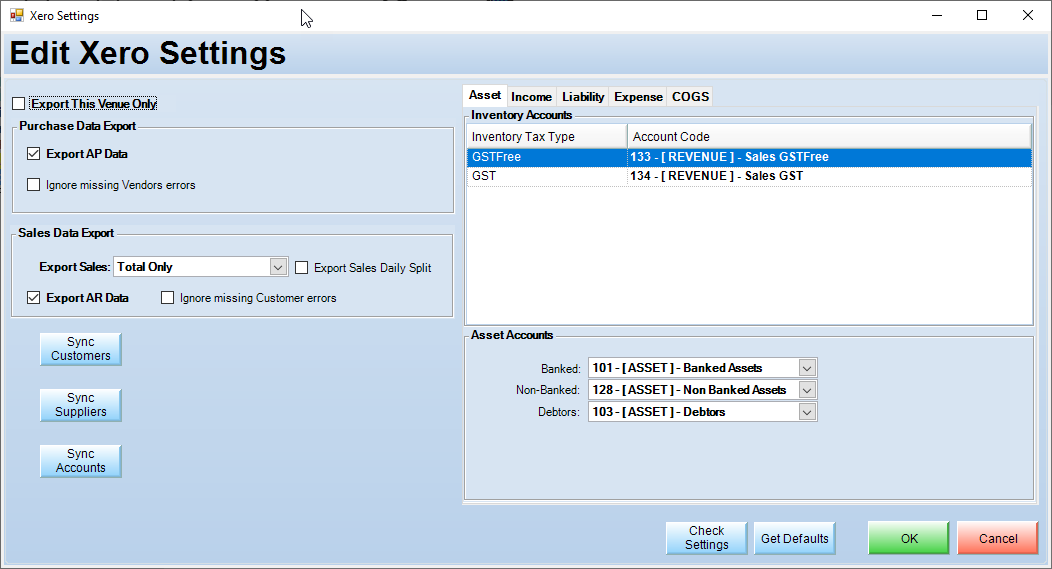Image resolution: width=1052 pixels, height=569 pixels.
Task: Run Check Settings
Action: (x=706, y=538)
